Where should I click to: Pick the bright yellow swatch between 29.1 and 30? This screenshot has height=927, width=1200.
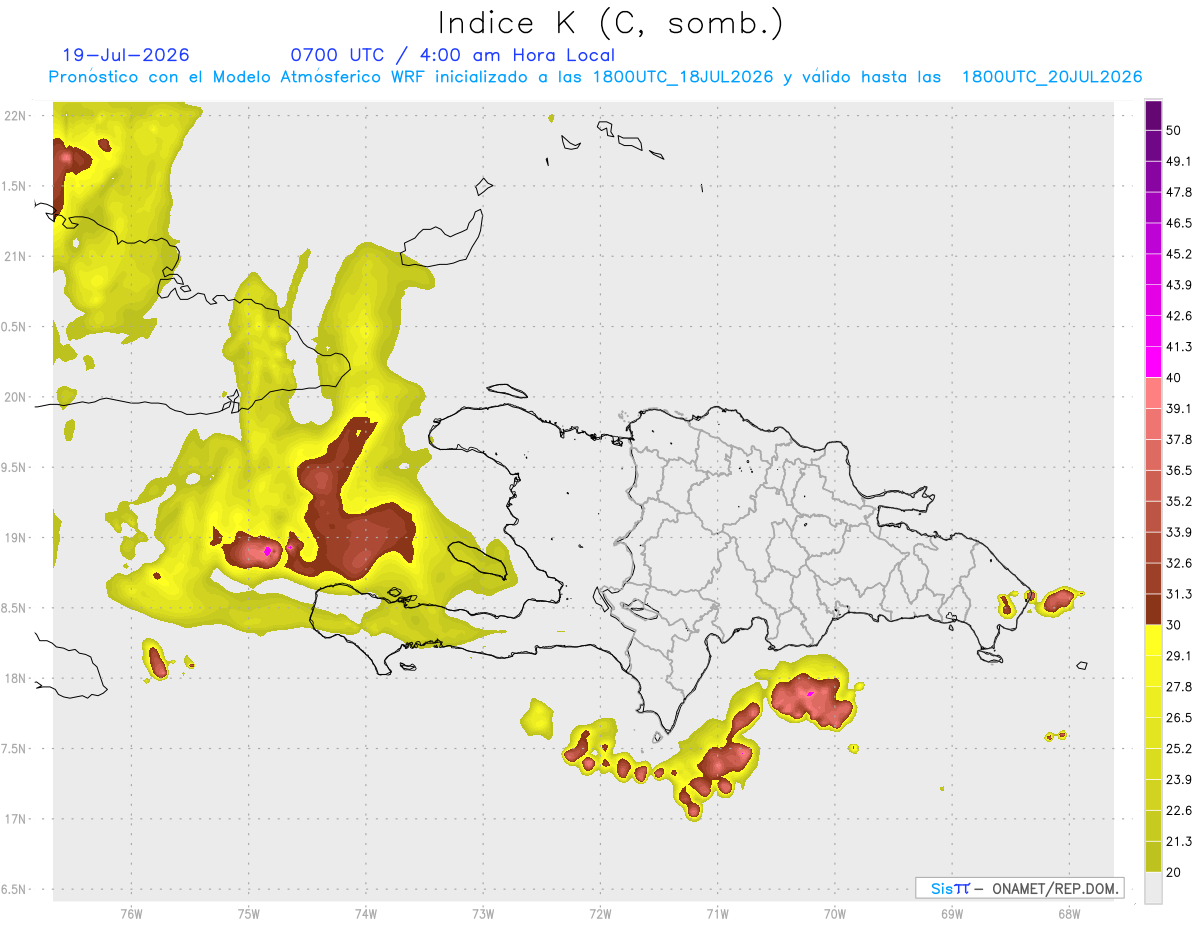pos(1153,640)
